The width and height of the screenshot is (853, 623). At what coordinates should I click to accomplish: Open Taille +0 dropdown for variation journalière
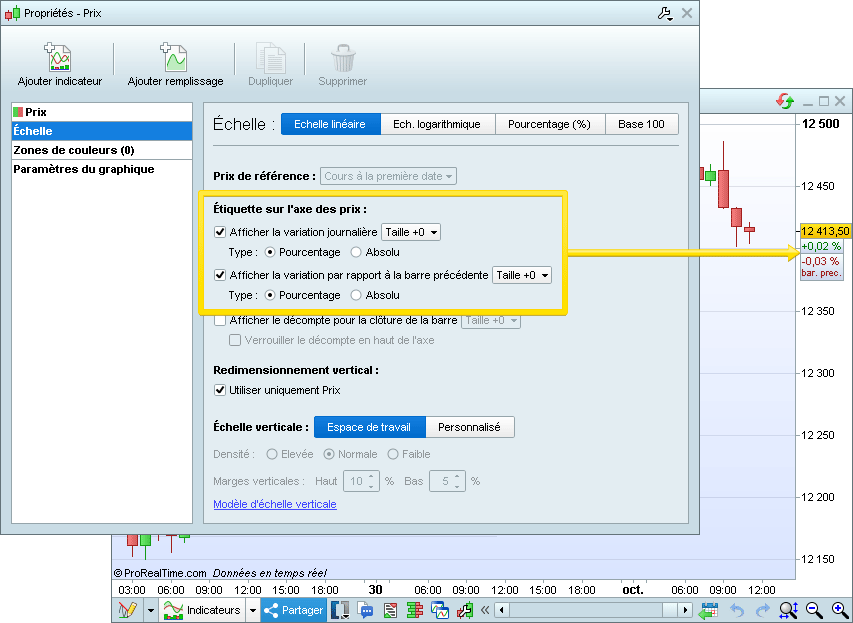[411, 232]
